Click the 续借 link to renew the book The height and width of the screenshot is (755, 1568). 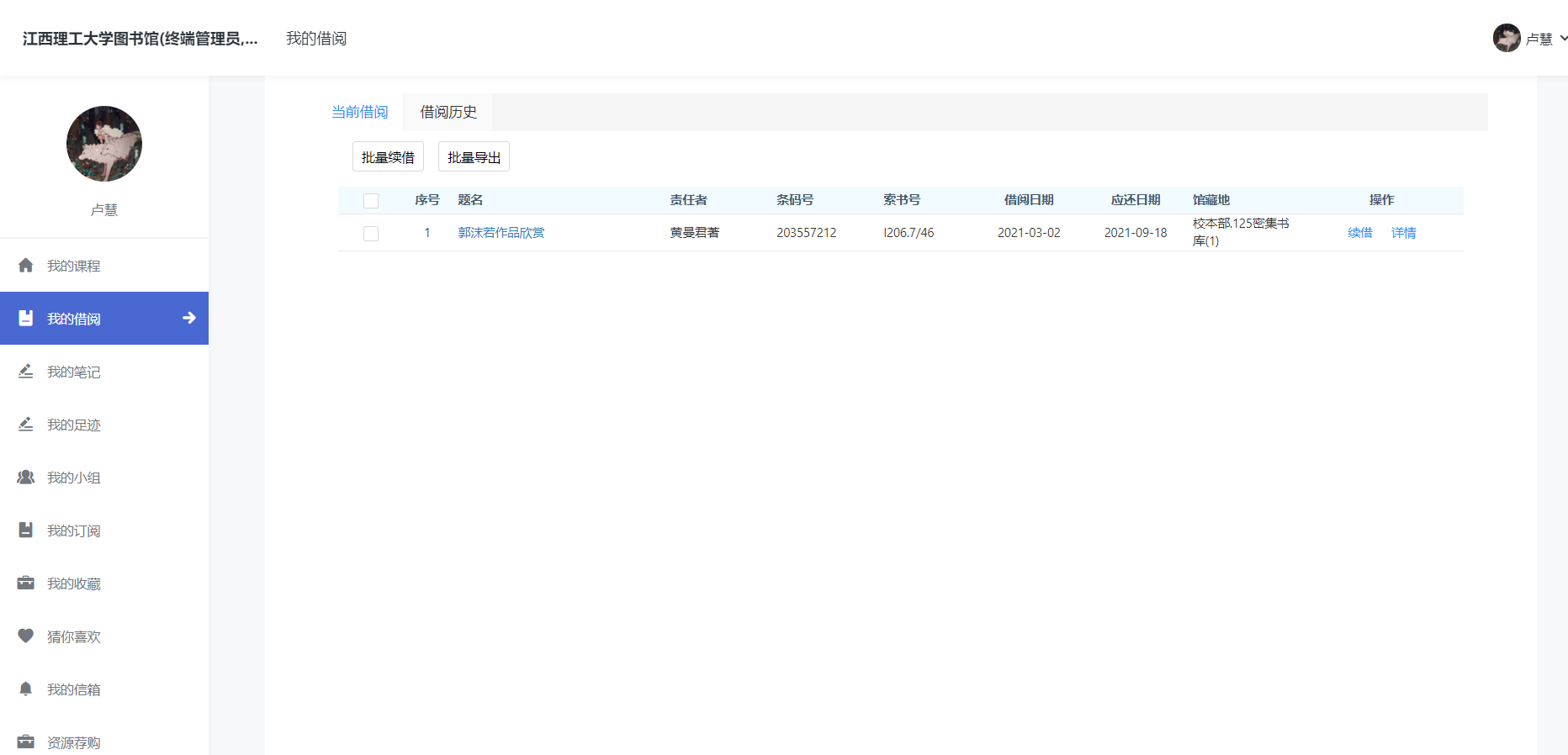click(x=1359, y=233)
